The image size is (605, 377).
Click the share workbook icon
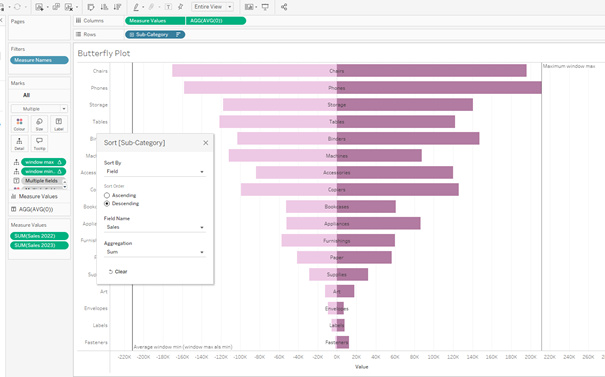tap(284, 7)
